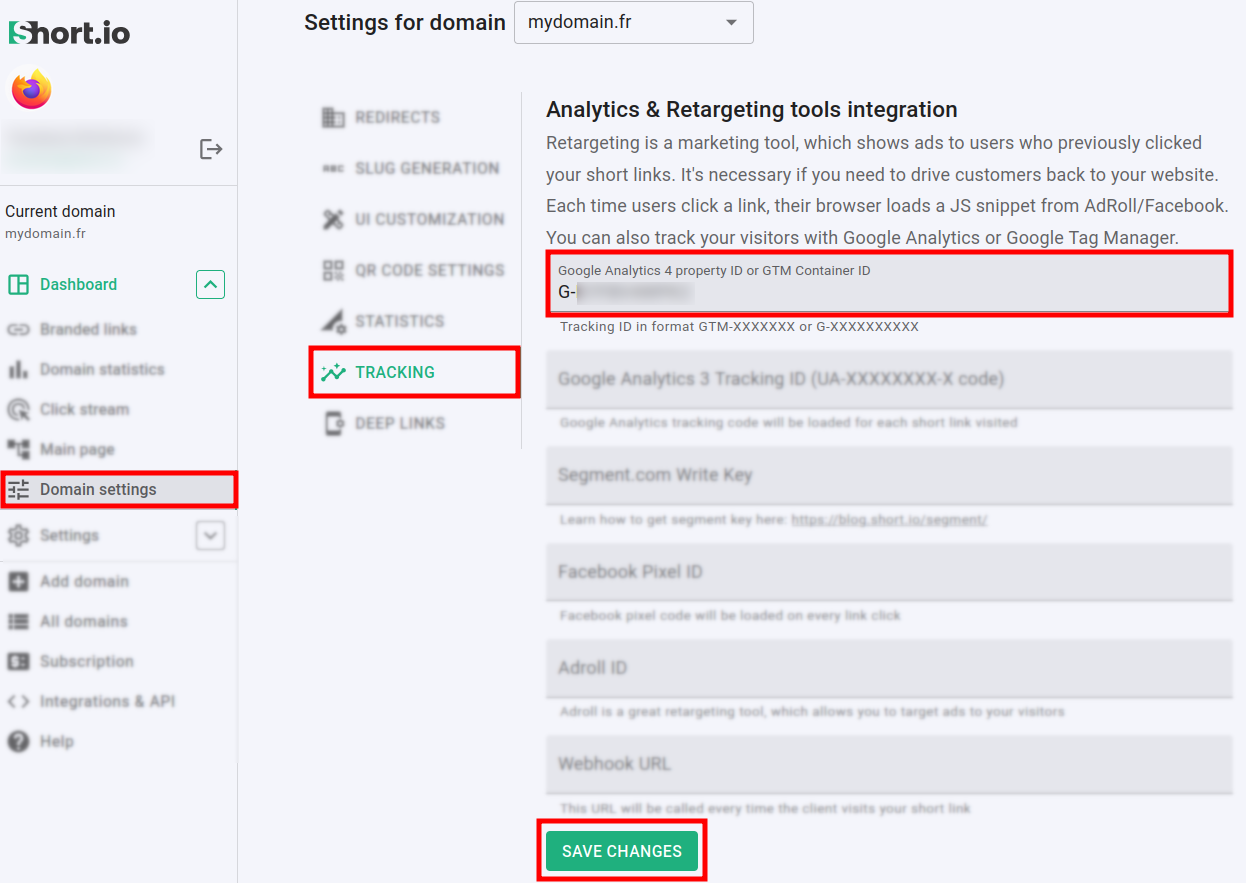
Task: Click the Facebook Pixel ID field
Action: (888, 572)
